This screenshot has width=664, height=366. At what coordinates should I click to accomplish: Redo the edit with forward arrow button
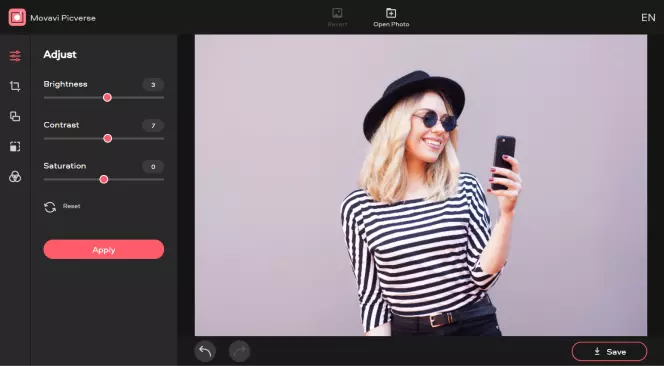coord(239,351)
